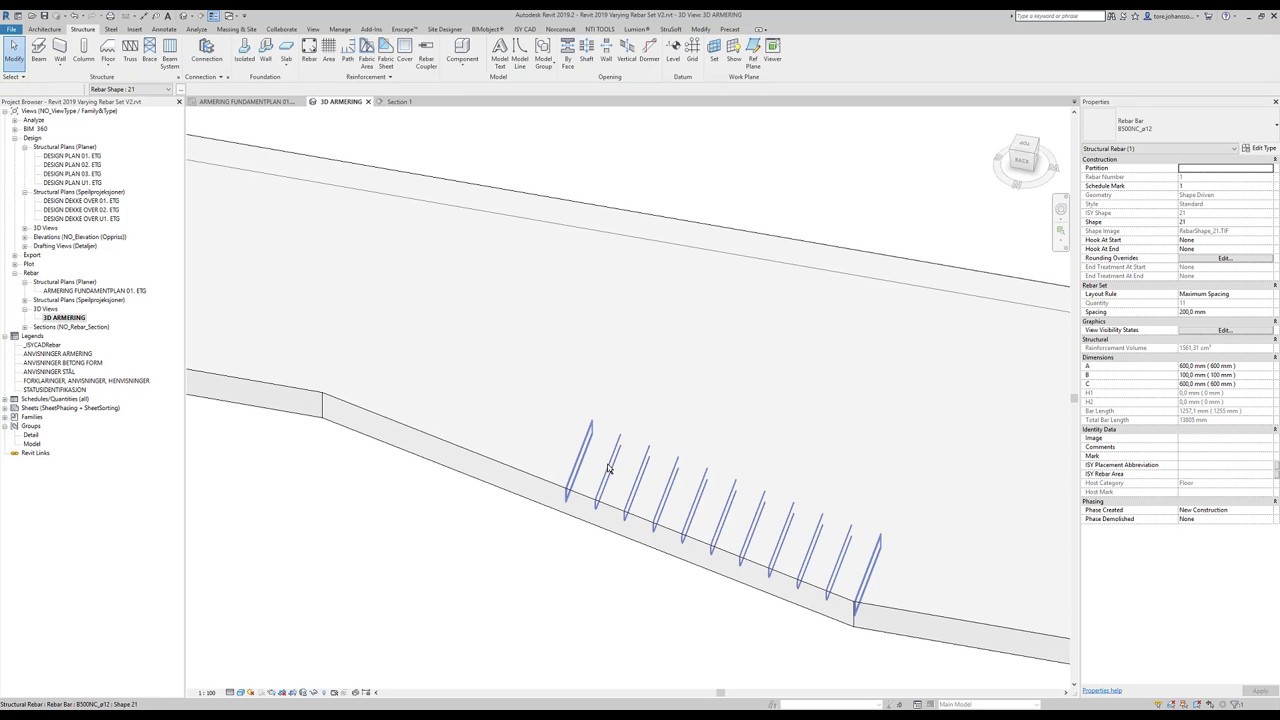Select the Truss tool

130,51
